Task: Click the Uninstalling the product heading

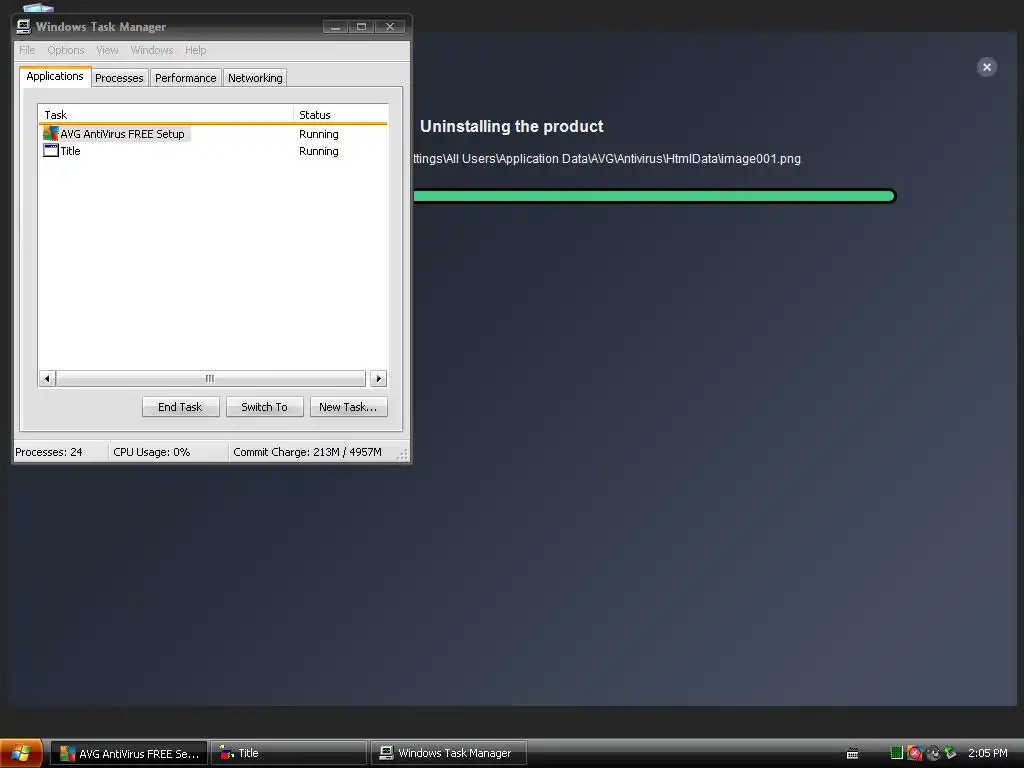Action: click(x=511, y=126)
